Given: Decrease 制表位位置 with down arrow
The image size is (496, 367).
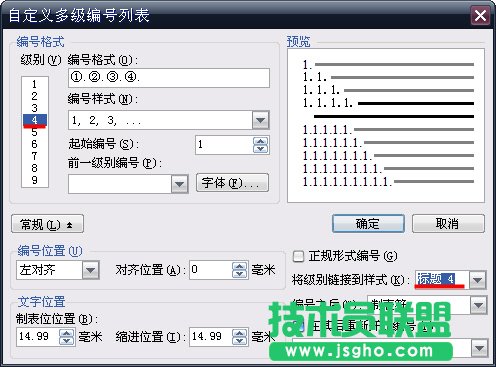Looking at the screenshot, I should pyautogui.click(x=67, y=341).
